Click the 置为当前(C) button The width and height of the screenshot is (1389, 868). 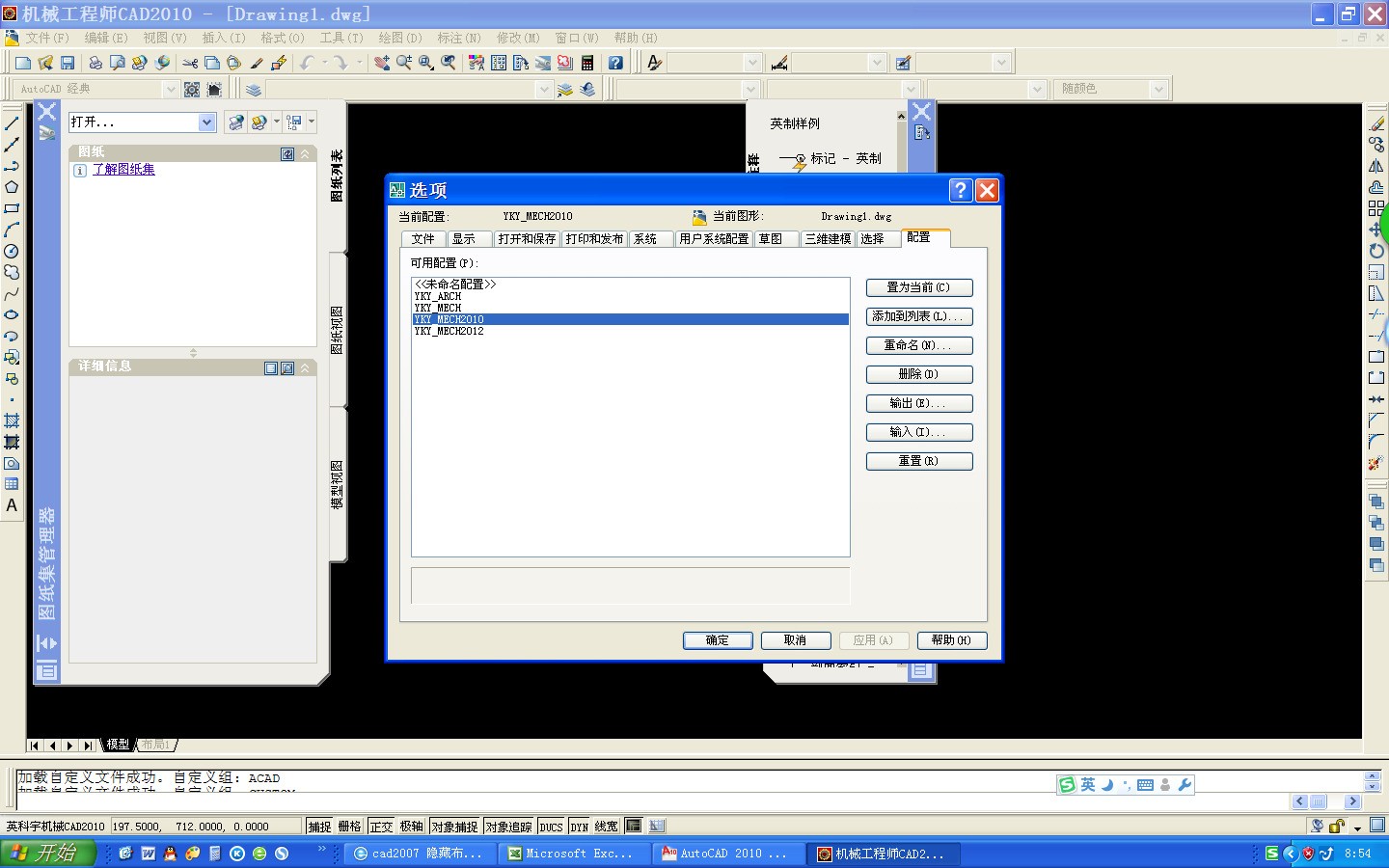click(x=919, y=287)
